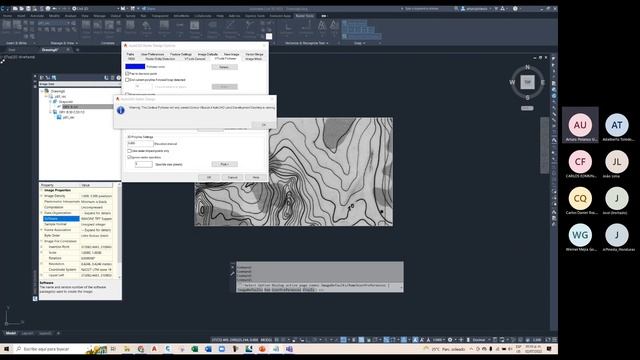Open command line customize wrench icon
Viewport: 640px width, 360px height.
tap(233, 273)
